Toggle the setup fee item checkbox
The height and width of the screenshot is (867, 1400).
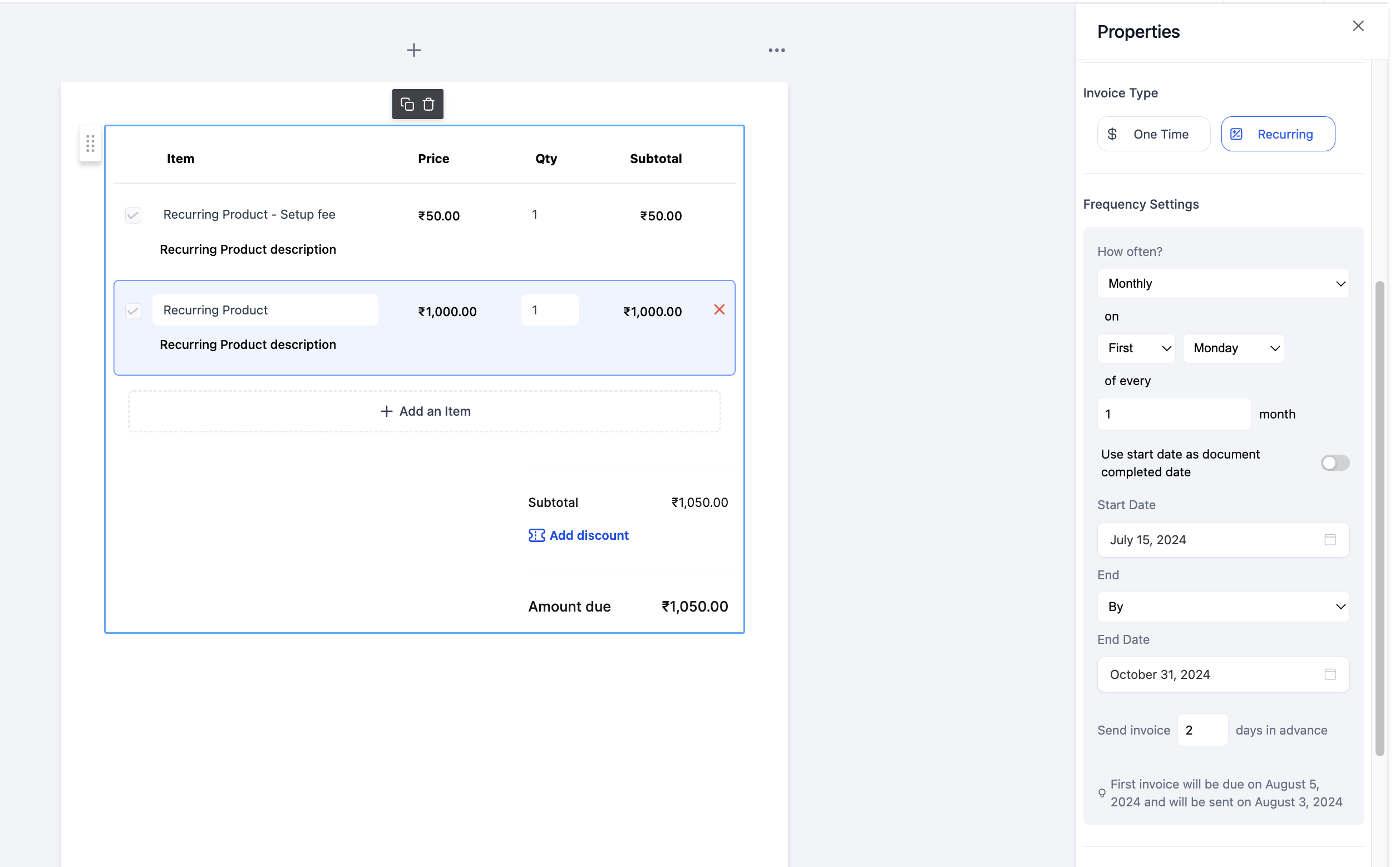coord(133,214)
